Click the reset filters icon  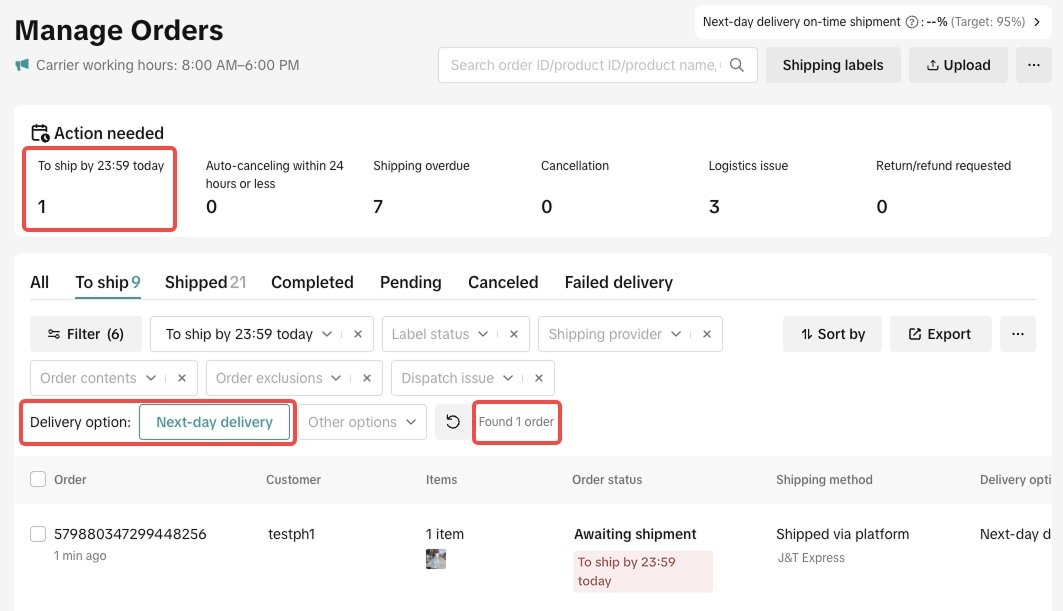[453, 422]
